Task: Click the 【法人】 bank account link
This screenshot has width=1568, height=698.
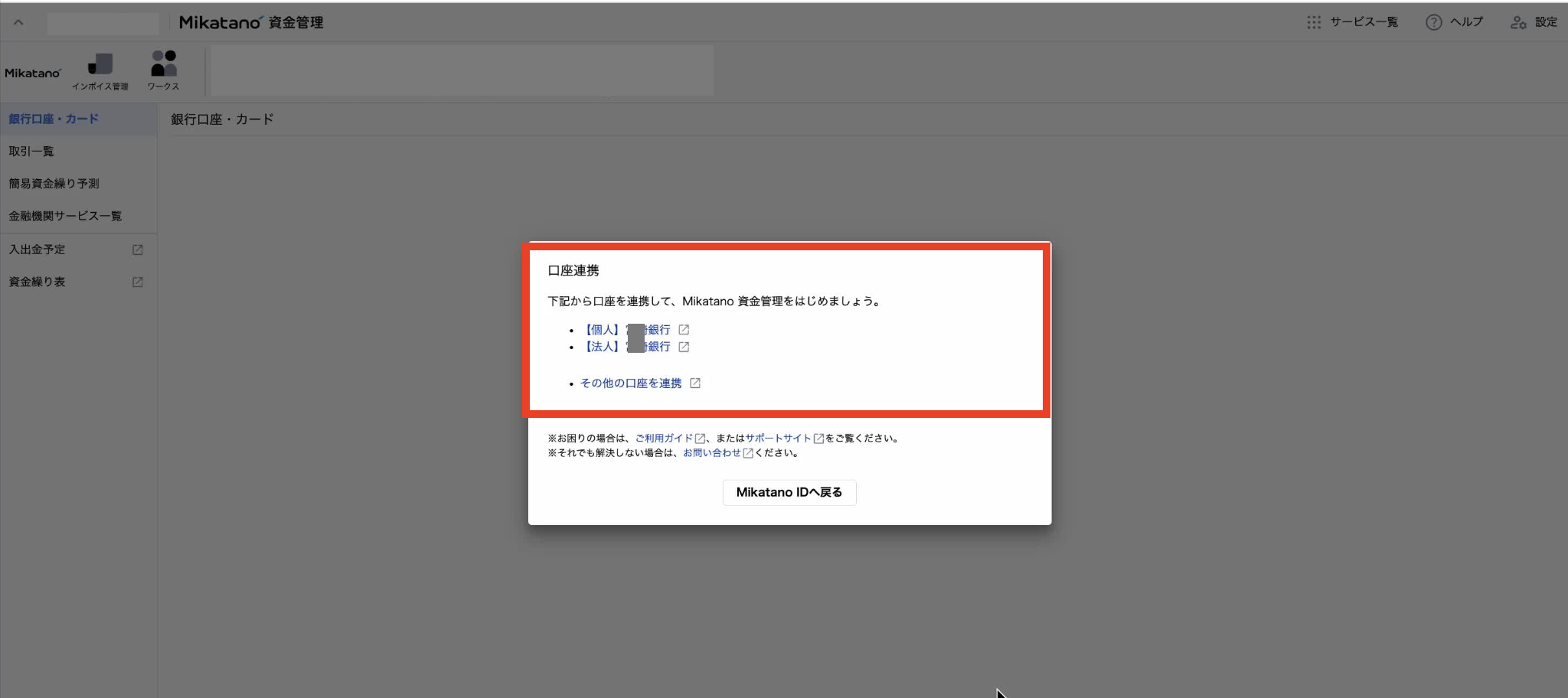Action: click(626, 347)
